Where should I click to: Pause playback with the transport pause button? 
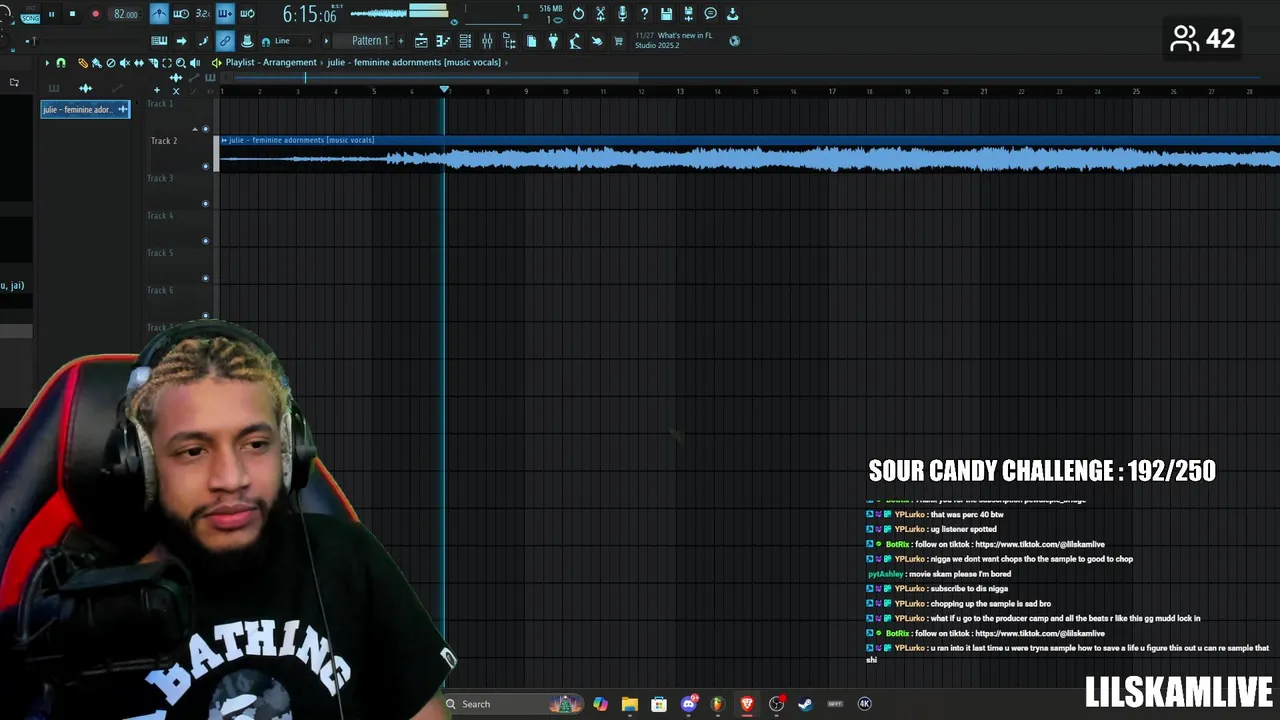click(51, 14)
